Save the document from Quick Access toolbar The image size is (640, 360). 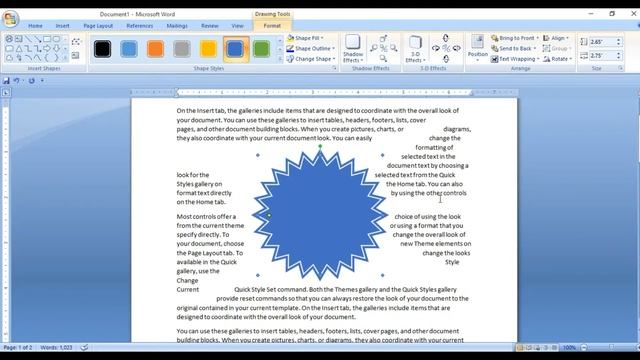pyautogui.click(x=6, y=81)
